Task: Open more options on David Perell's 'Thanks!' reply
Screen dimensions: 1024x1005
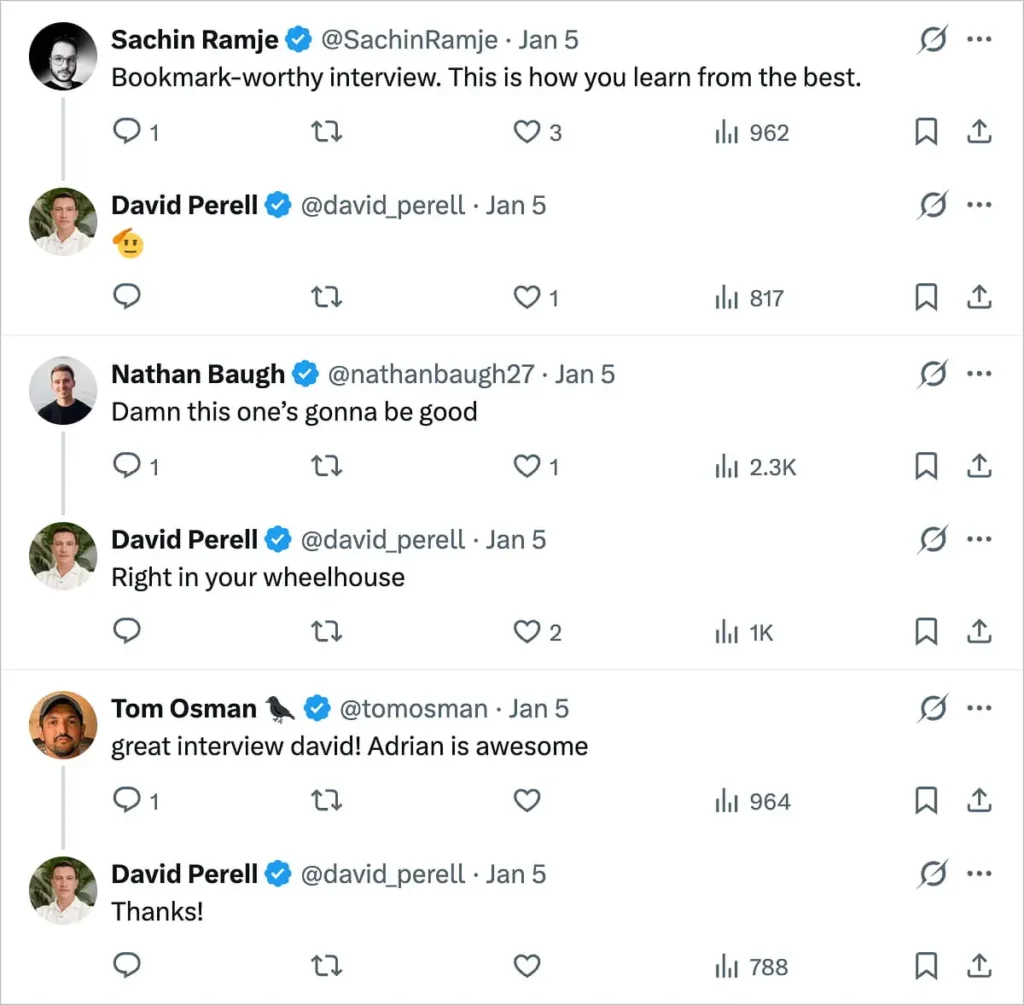Action: [979, 873]
